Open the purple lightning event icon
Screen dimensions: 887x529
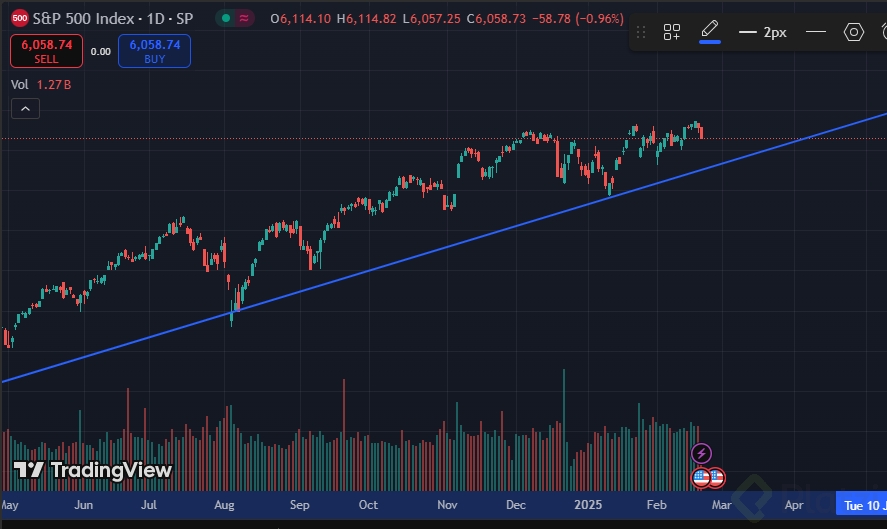(701, 453)
